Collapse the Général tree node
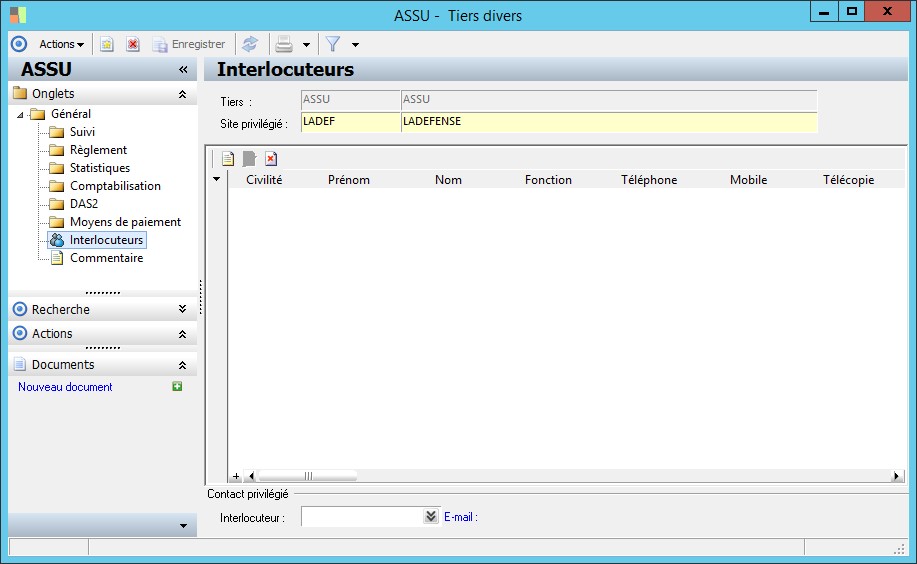Screen dimensions: 917x564 20,115
